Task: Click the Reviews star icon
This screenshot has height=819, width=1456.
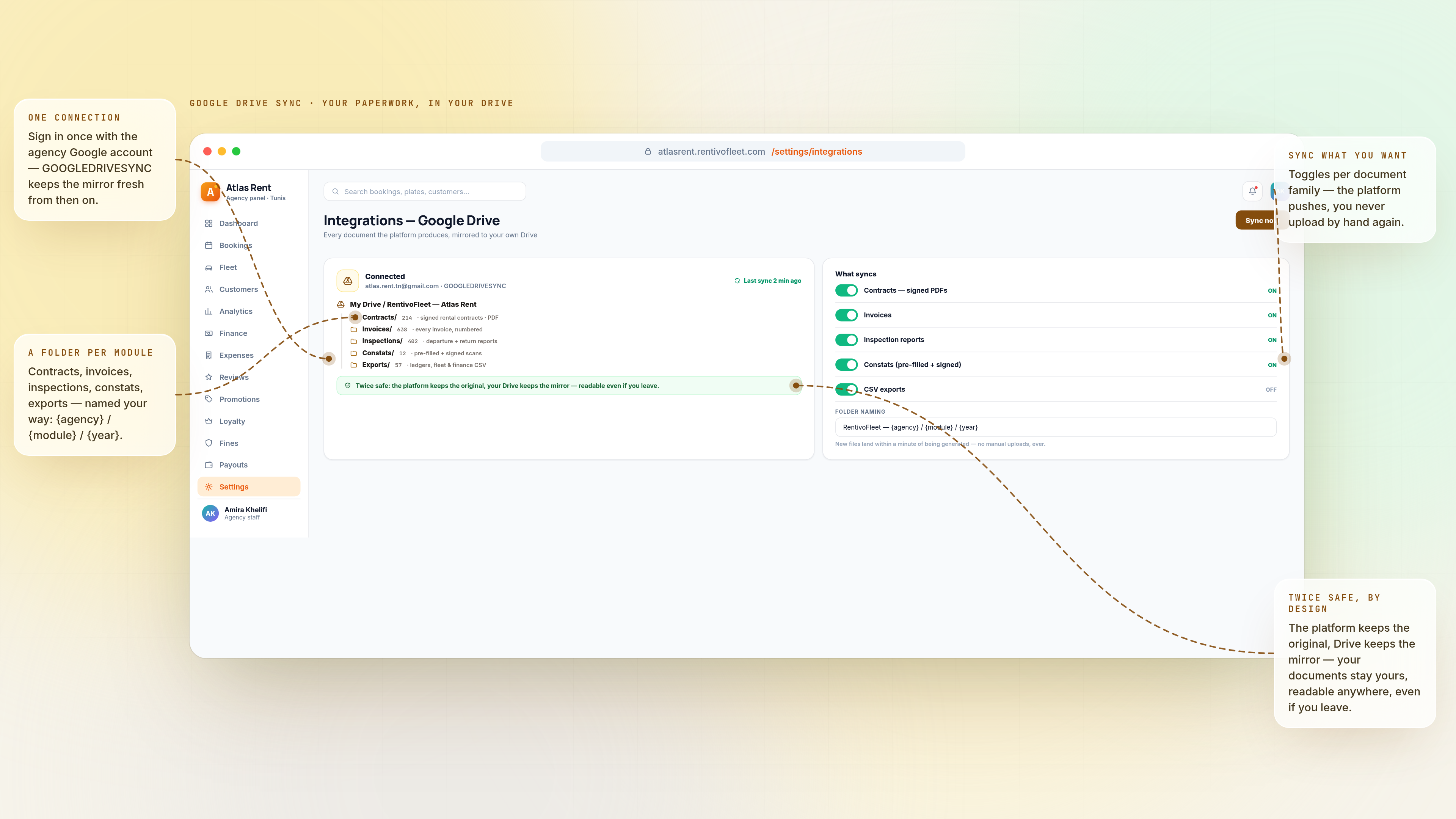Action: click(209, 377)
